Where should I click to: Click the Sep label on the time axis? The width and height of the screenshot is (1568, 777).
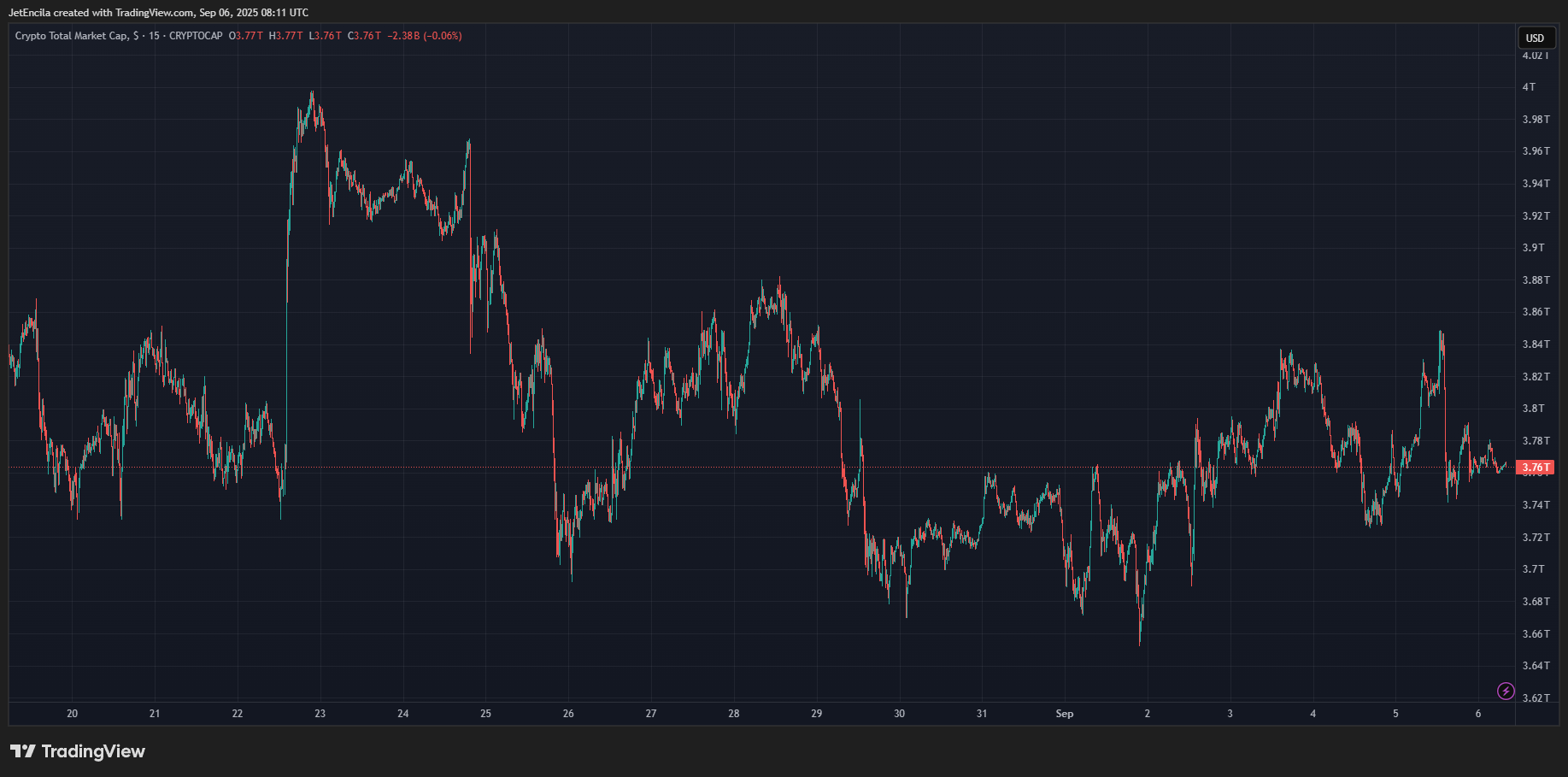click(x=1065, y=714)
